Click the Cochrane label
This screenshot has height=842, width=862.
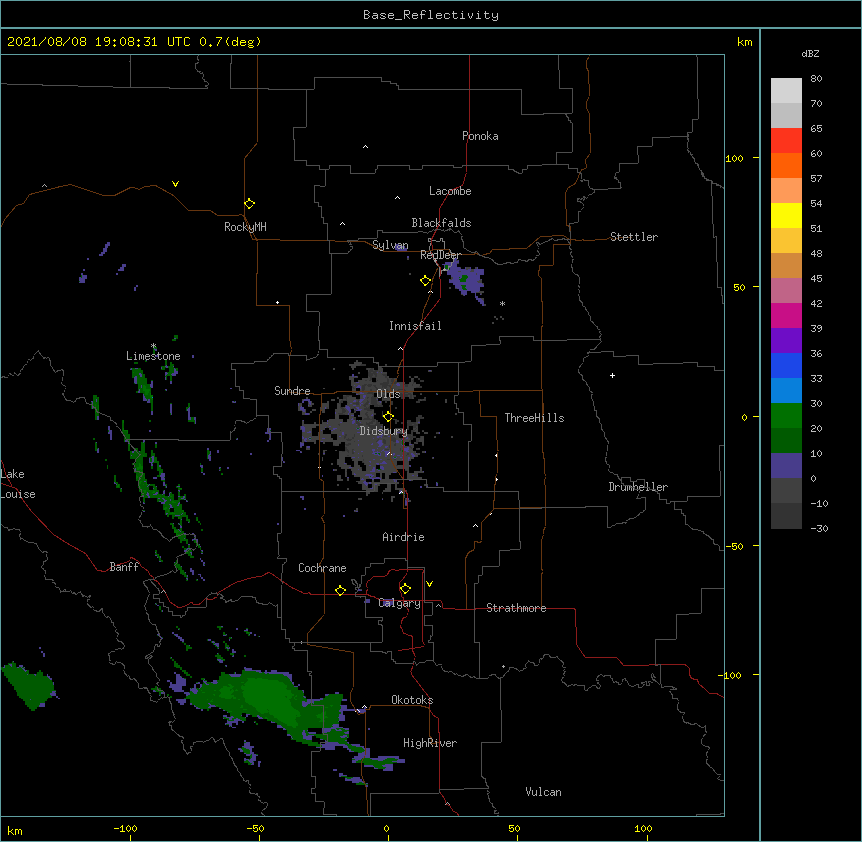pos(322,568)
